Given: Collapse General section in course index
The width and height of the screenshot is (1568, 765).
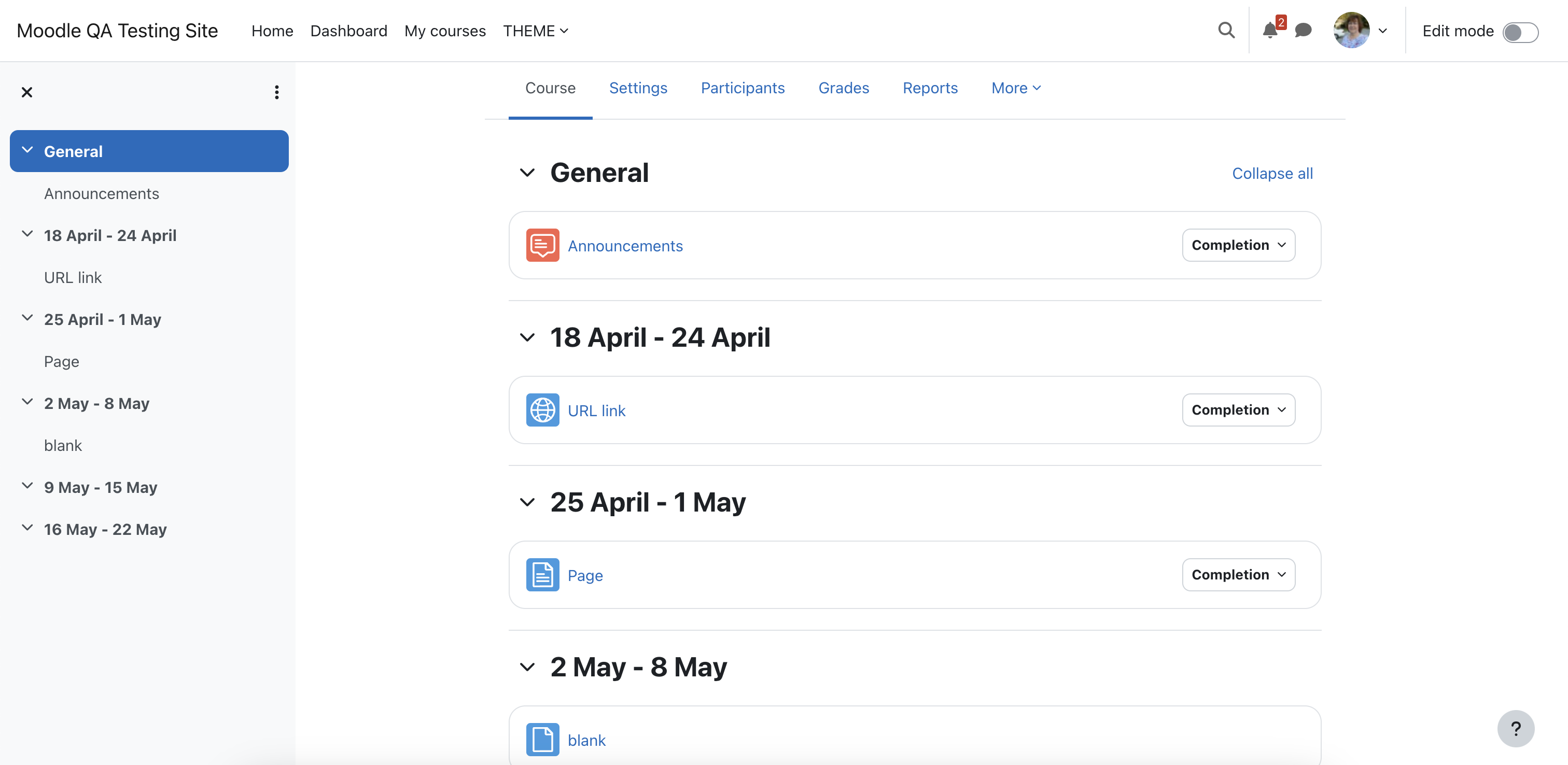Looking at the screenshot, I should (x=27, y=150).
